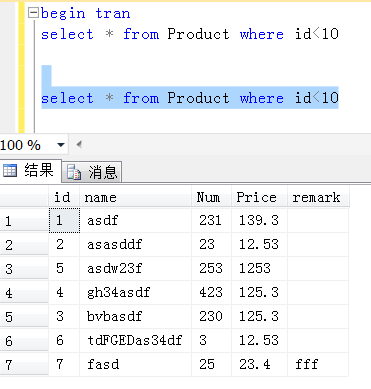The width and height of the screenshot is (371, 389).
Task: Select row header 6 in results grid
Action: 24,341
